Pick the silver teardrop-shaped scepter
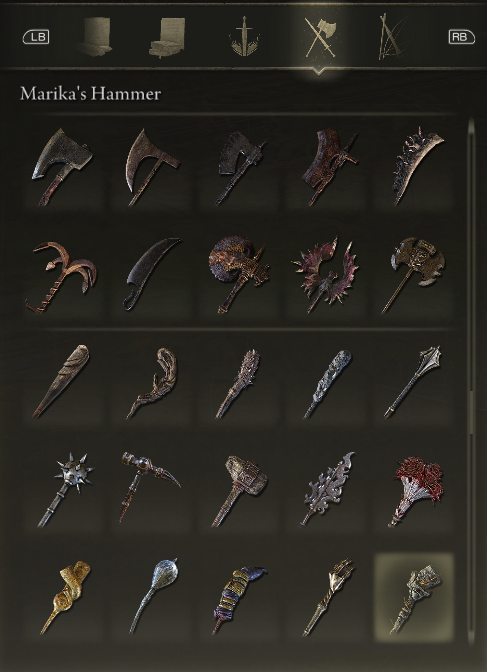 (x=153, y=596)
